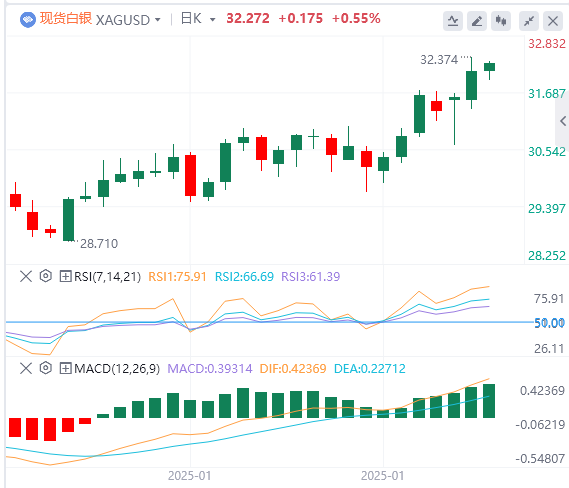Click the MACD(12,26,9) indicator label
569x488 pixels.
117,369
